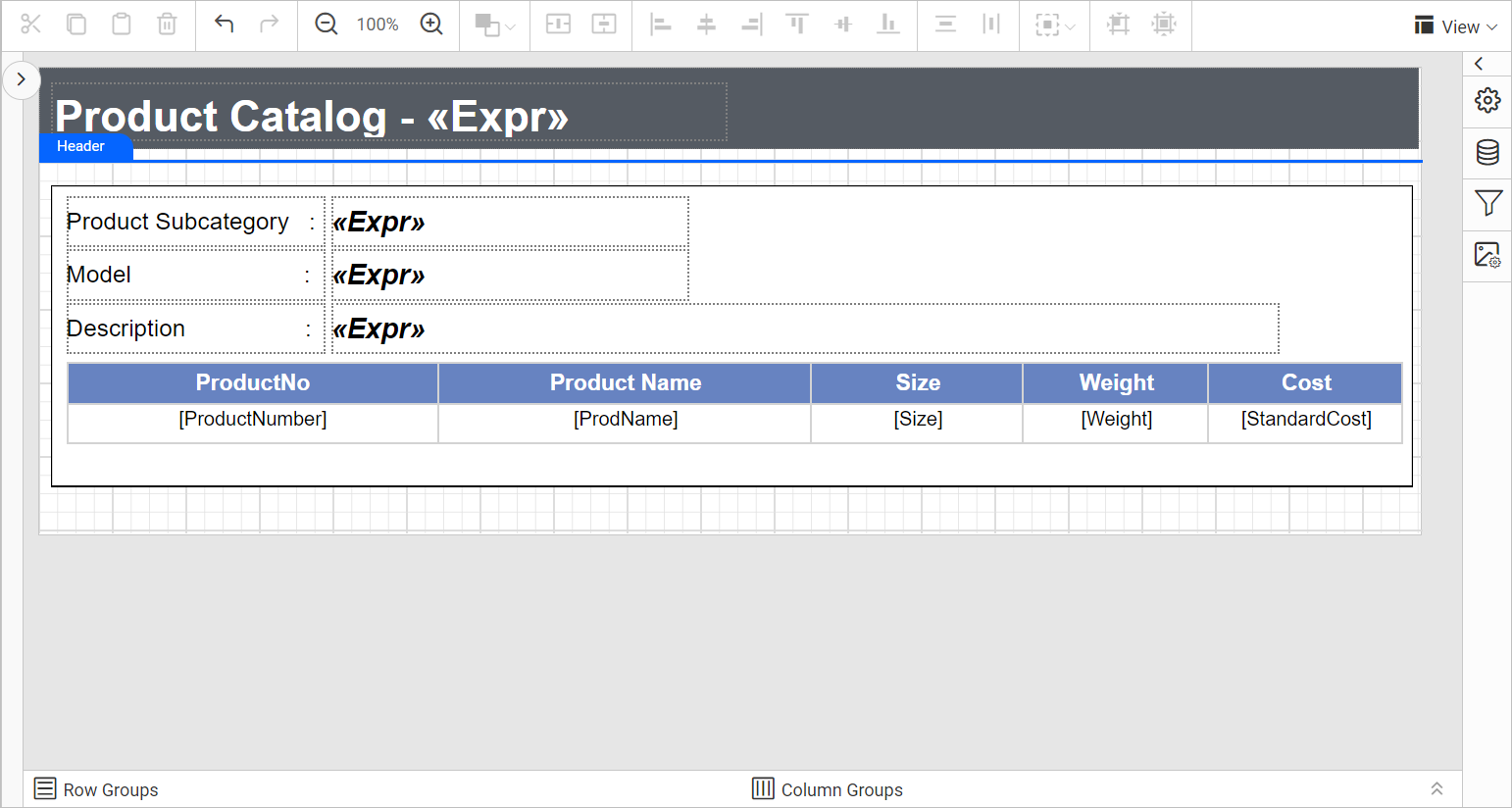The width and height of the screenshot is (1512, 808).
Task: Select the Cost column header
Action: [1305, 383]
